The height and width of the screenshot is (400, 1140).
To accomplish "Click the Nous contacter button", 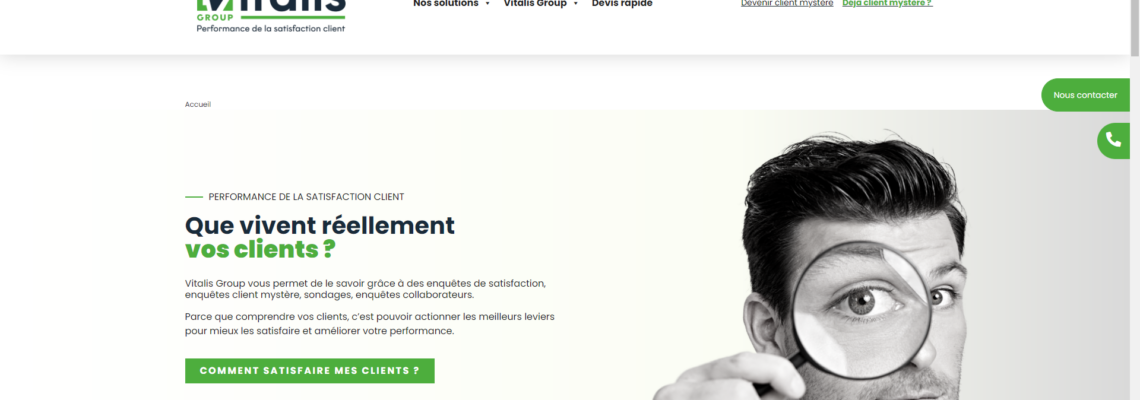I will click(x=1085, y=95).
